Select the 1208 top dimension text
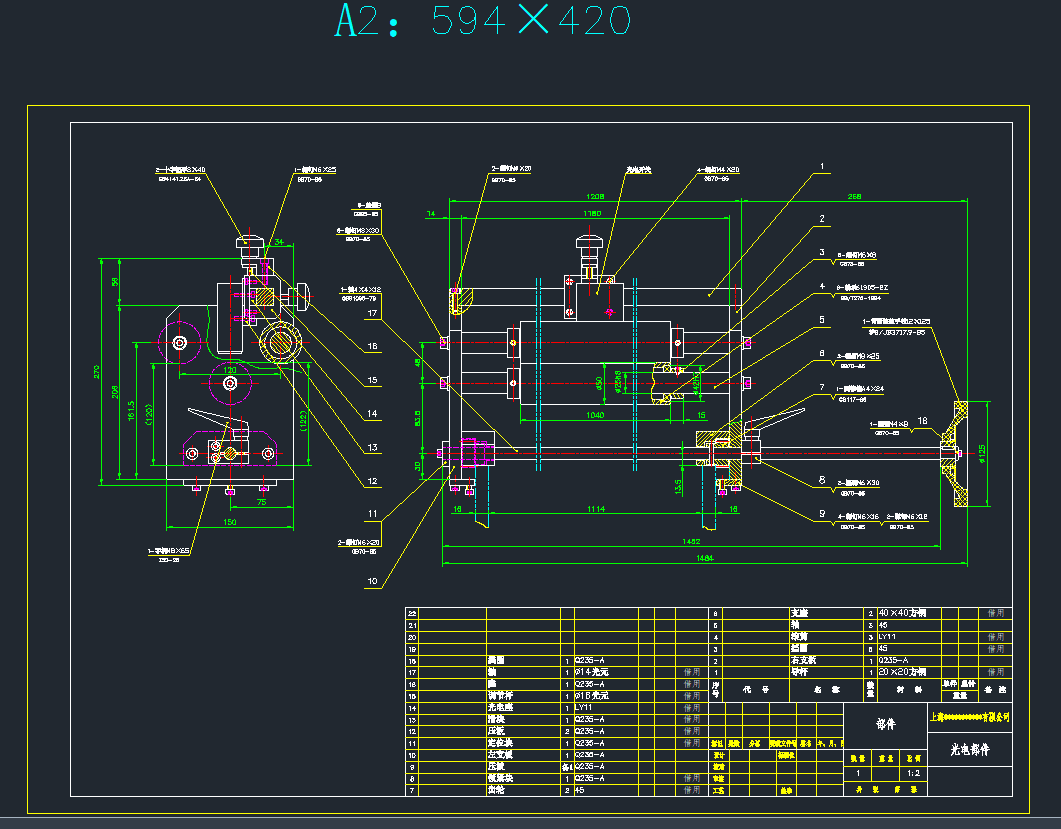 point(595,197)
